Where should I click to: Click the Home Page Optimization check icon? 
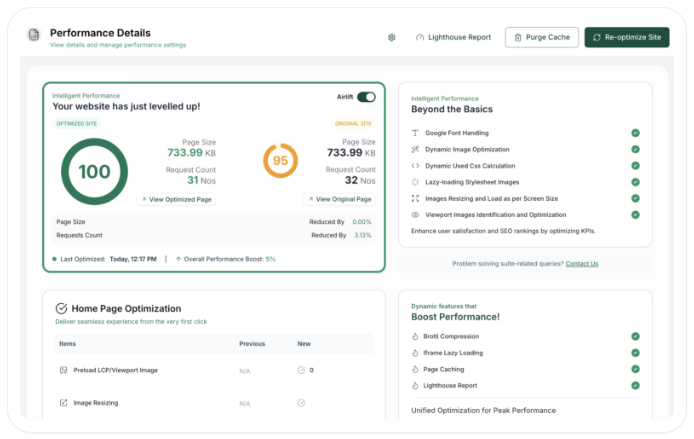click(62, 308)
